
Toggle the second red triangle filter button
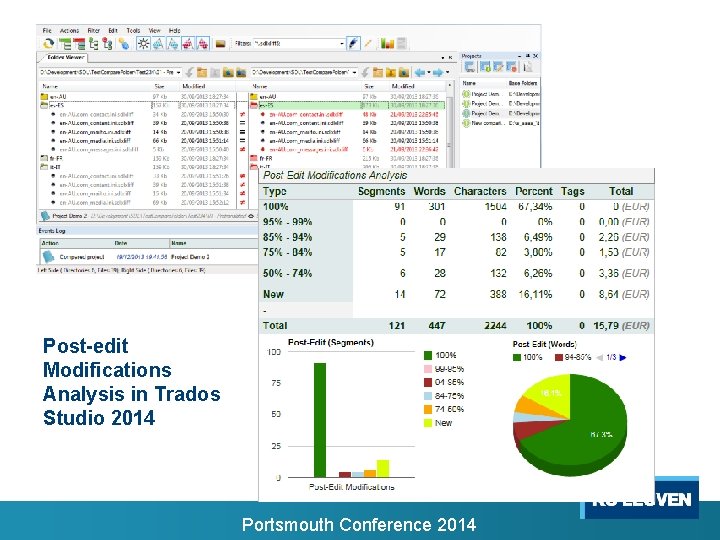coord(203,44)
